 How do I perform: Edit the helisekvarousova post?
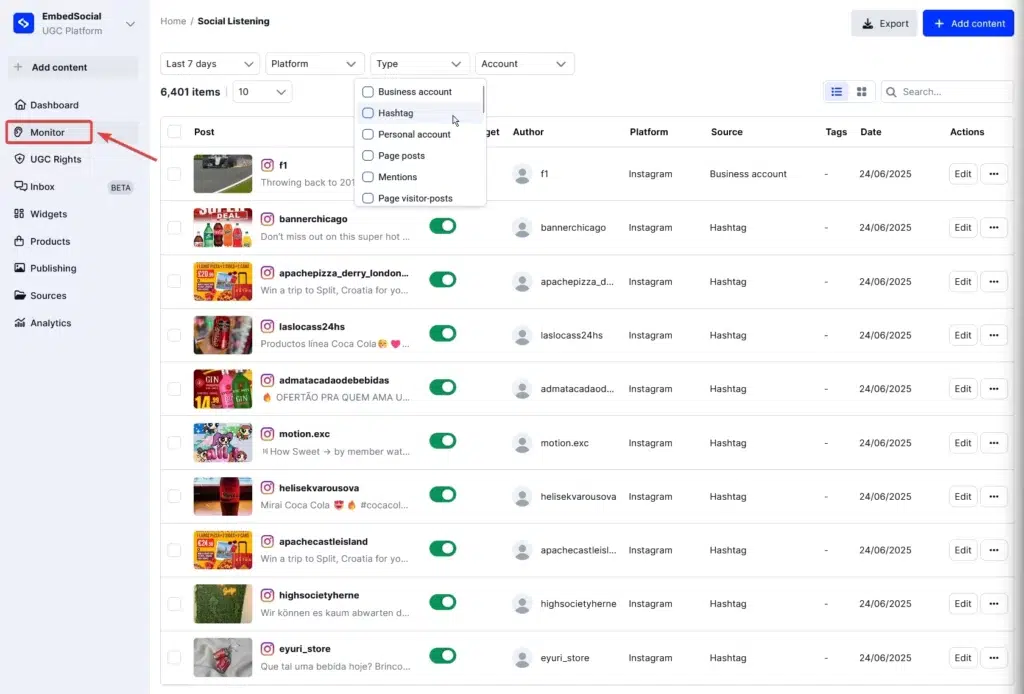(963, 496)
